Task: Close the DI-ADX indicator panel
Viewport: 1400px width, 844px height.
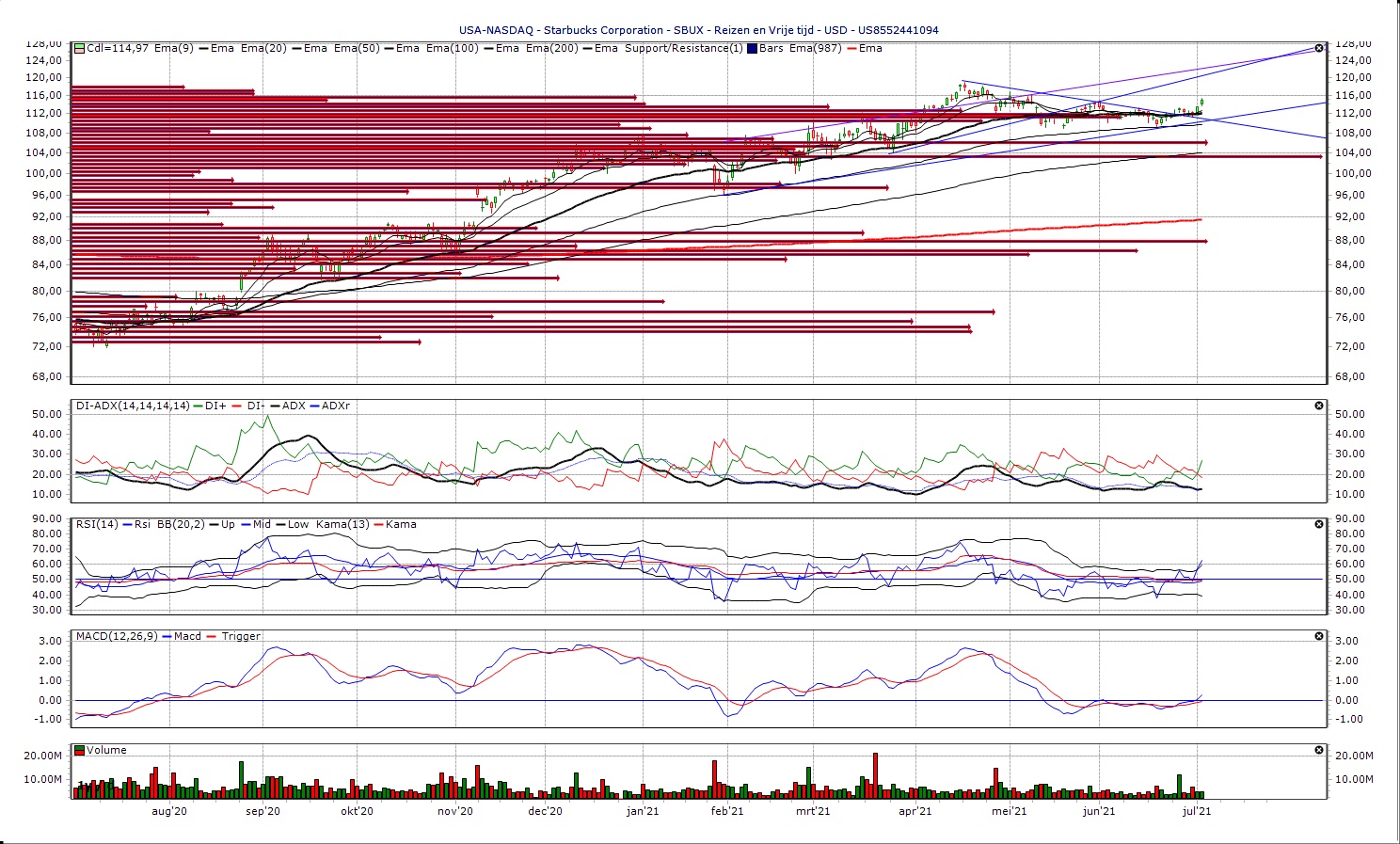Action: point(1319,406)
